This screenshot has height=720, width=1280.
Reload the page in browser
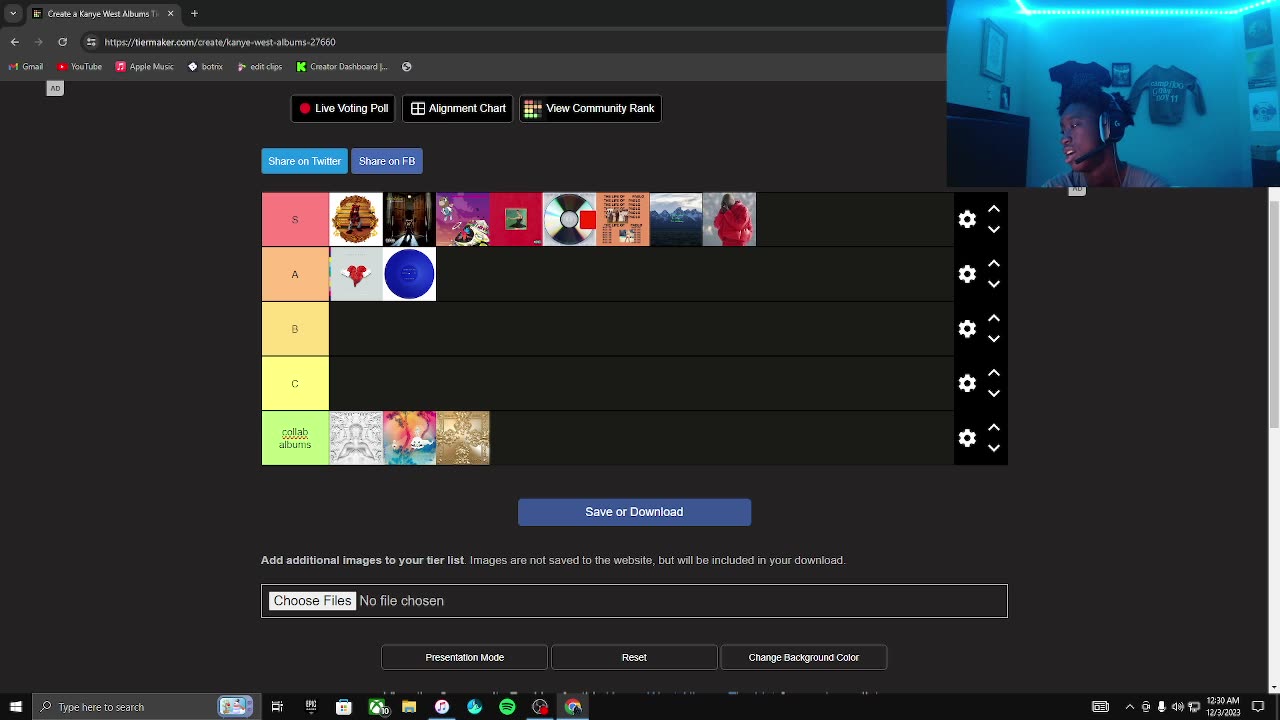(62, 42)
